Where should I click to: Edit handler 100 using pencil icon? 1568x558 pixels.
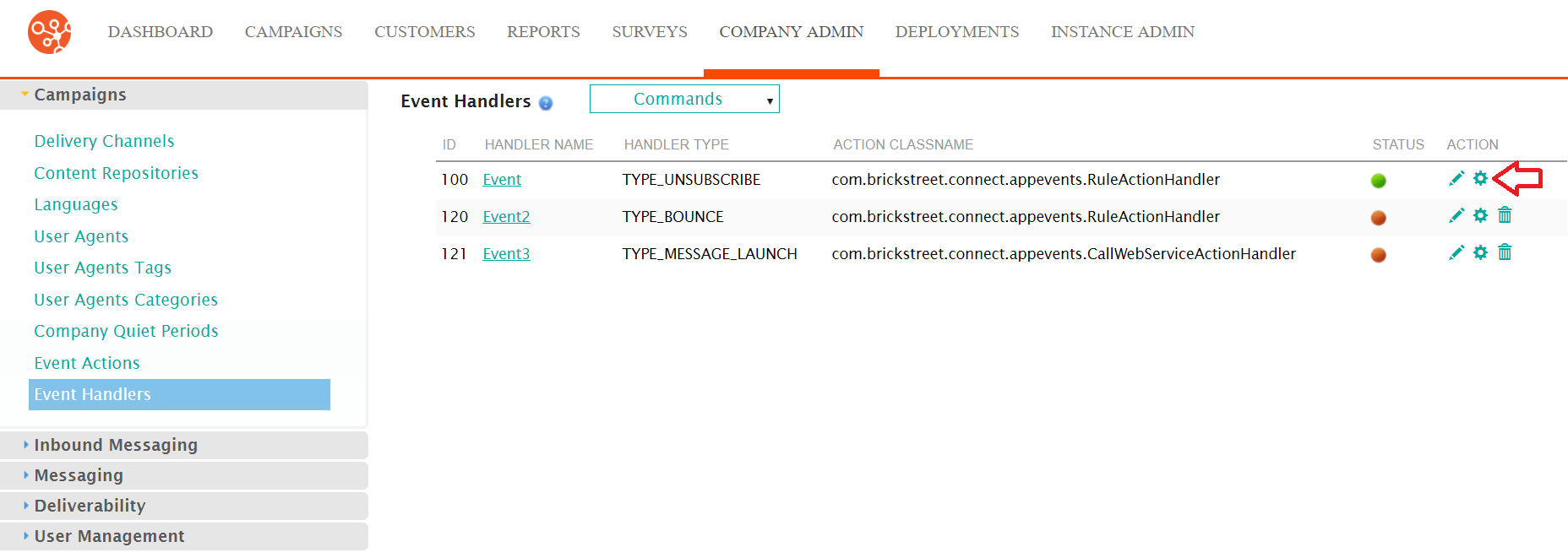click(x=1456, y=178)
